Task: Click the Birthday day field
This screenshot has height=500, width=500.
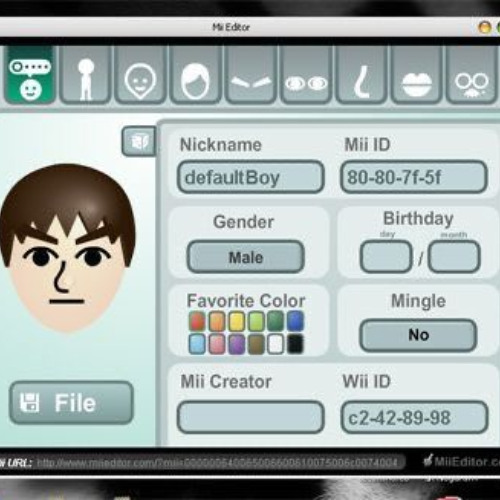Action: click(x=386, y=257)
